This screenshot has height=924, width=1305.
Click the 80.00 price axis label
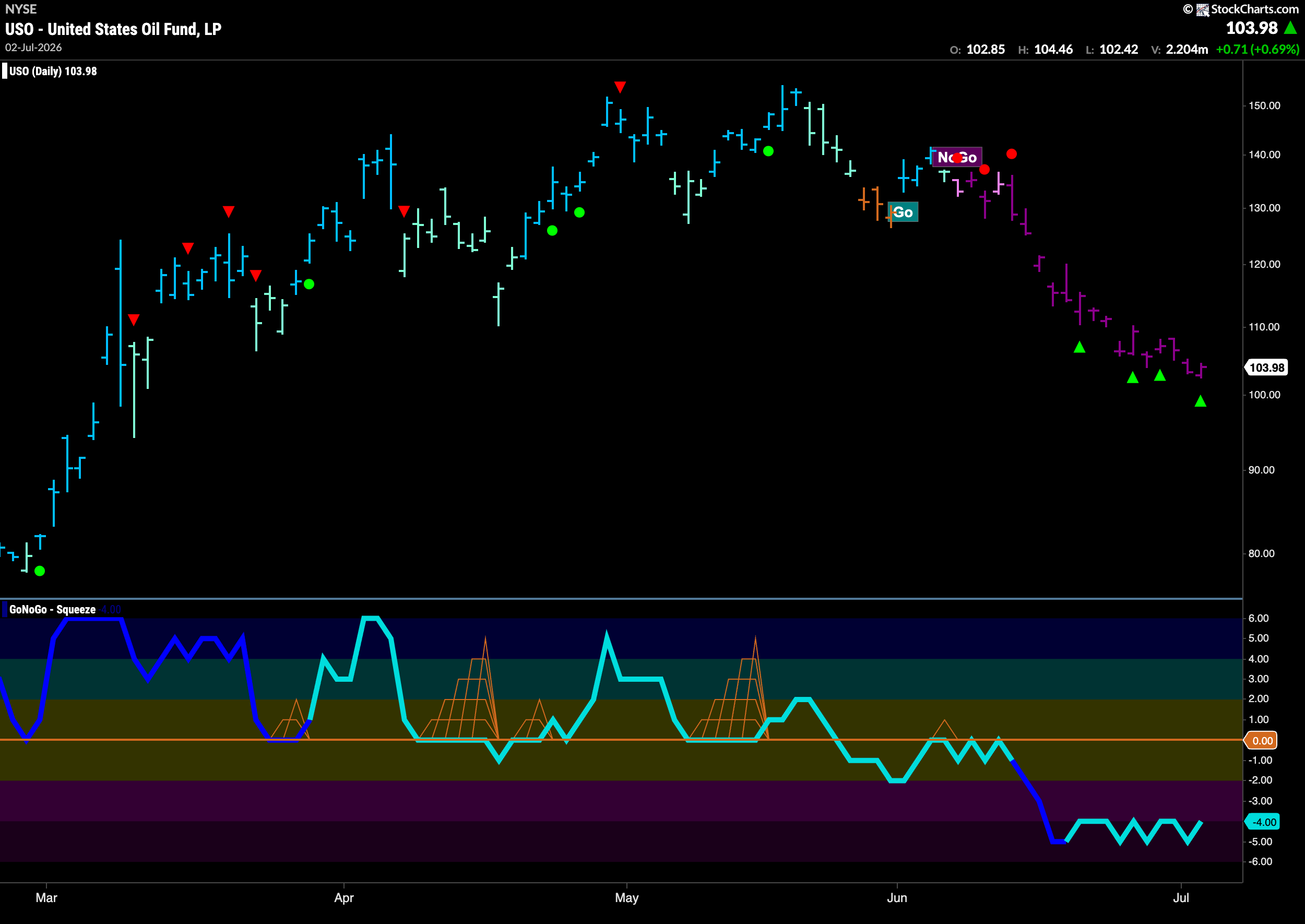coord(1261,553)
